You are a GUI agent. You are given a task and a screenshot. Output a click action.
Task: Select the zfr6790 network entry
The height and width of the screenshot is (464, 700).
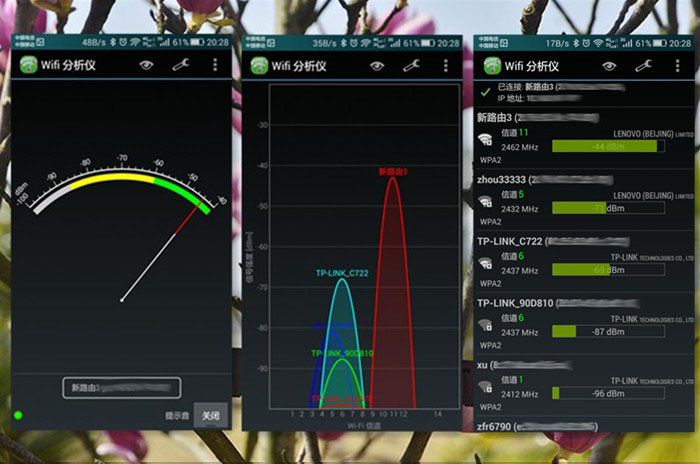584,425
